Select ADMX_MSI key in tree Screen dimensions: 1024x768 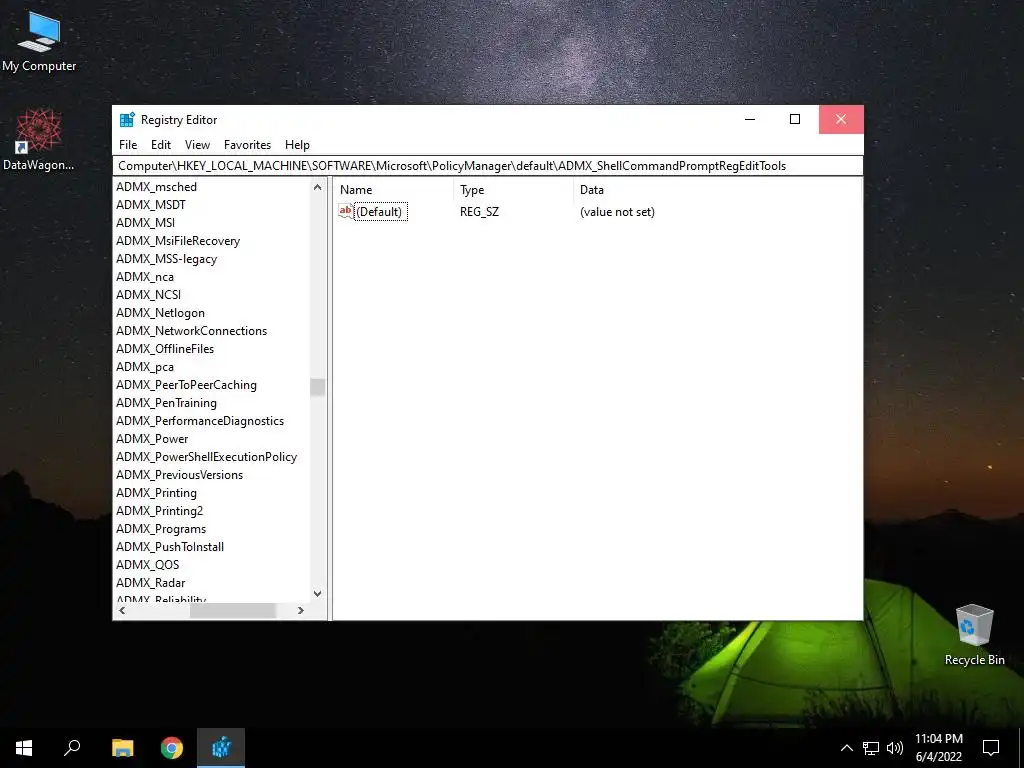(145, 223)
